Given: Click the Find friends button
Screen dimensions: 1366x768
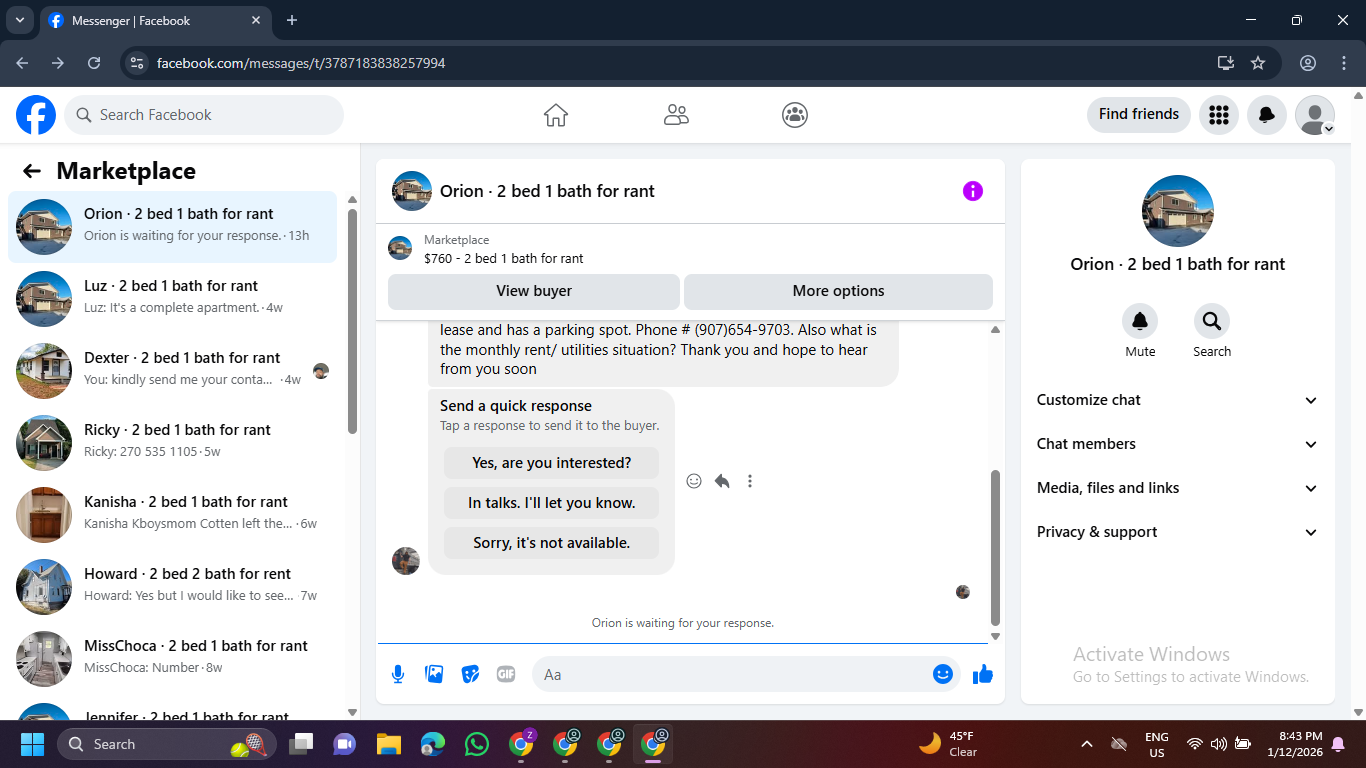Looking at the screenshot, I should (1139, 114).
